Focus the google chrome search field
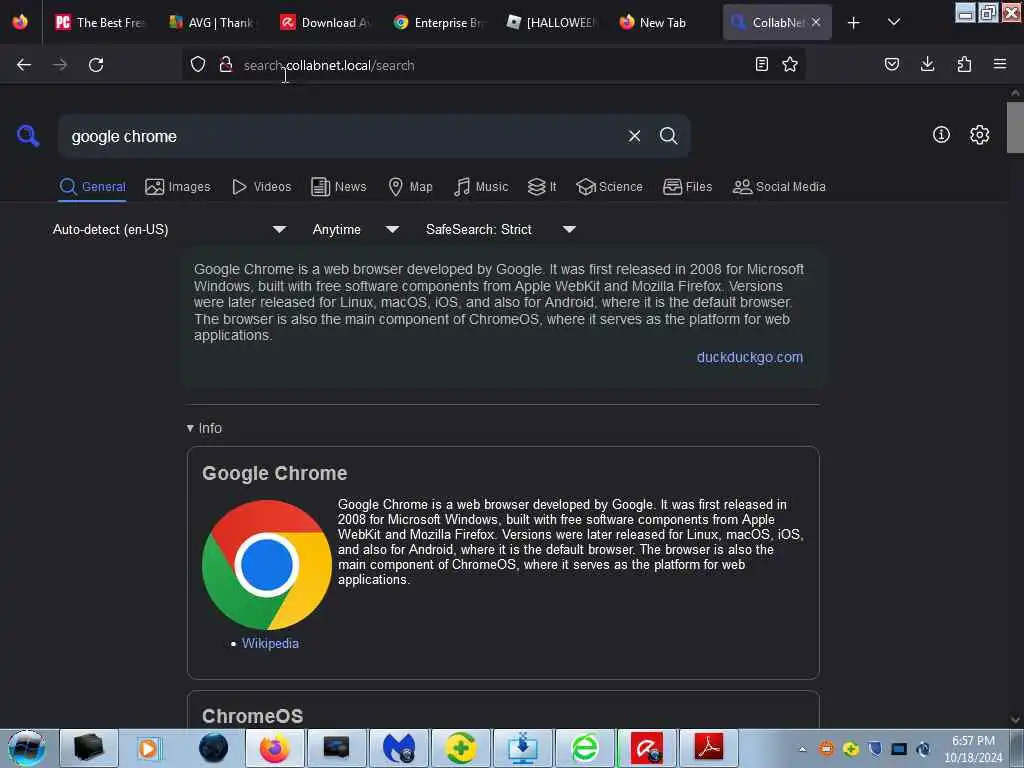Viewport: 1024px width, 768px height. point(343,136)
